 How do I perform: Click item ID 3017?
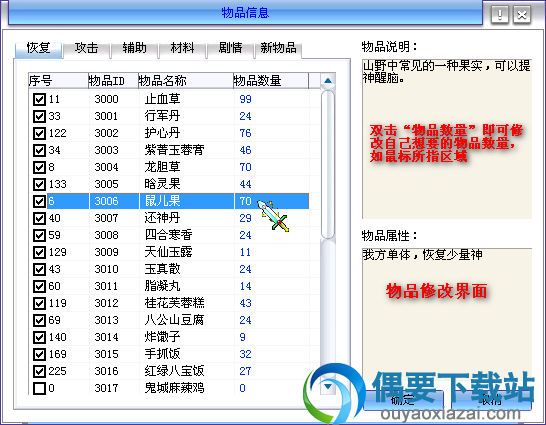107,388
